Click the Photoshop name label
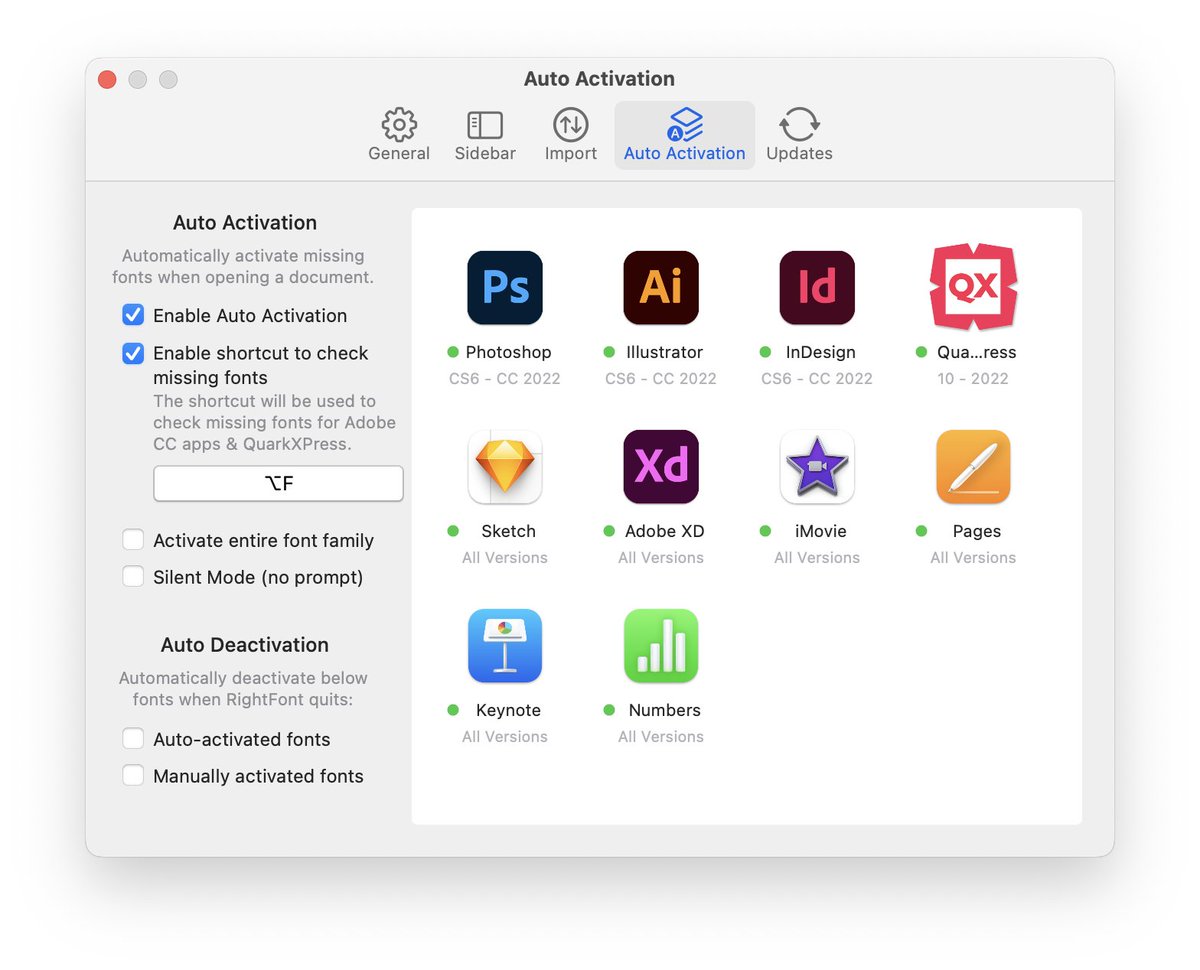 point(508,352)
